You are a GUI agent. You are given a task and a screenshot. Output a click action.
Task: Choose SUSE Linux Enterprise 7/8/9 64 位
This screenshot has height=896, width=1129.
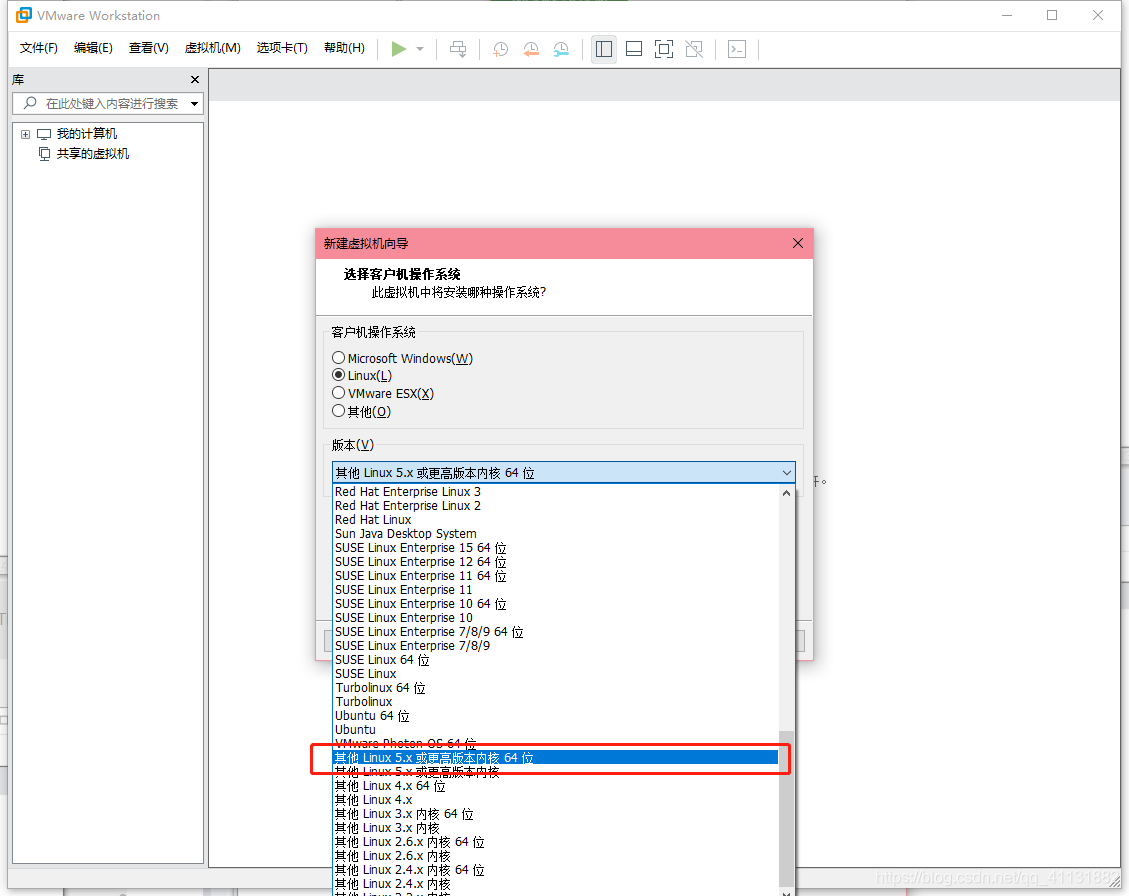[x=555, y=632]
